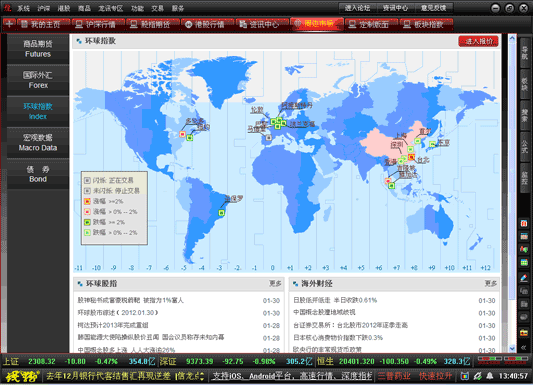
Task: Click the red '自' self-select icon in the sidebar
Action: point(524,223)
